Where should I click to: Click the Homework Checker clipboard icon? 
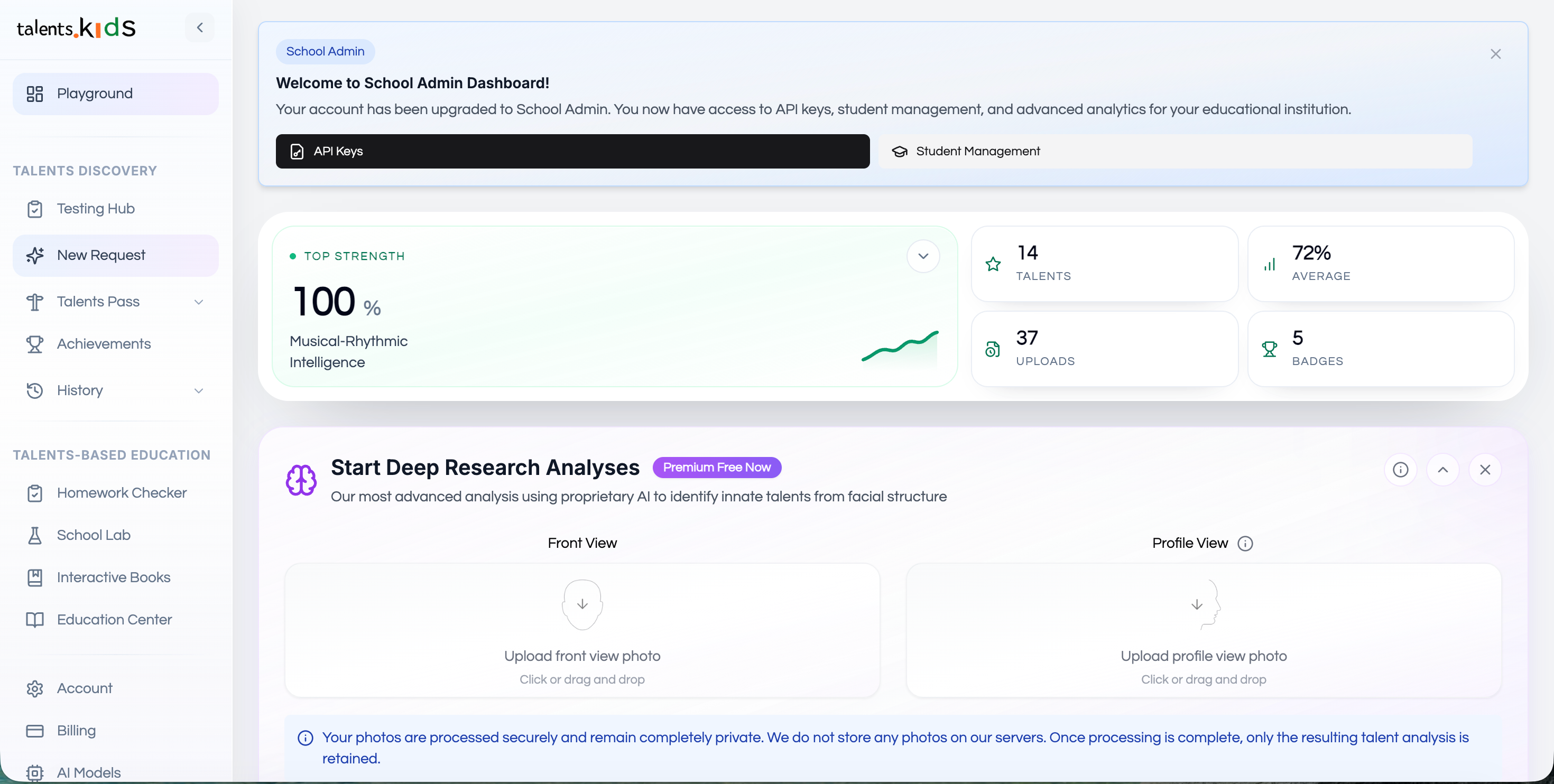coord(35,493)
